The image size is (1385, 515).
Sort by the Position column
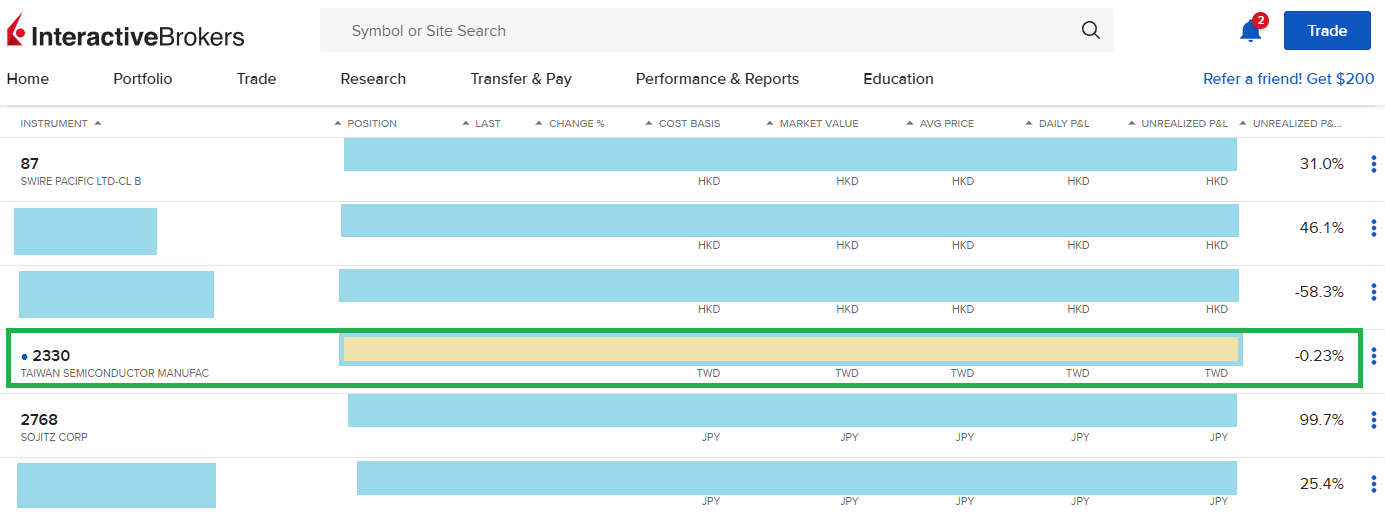coord(365,124)
